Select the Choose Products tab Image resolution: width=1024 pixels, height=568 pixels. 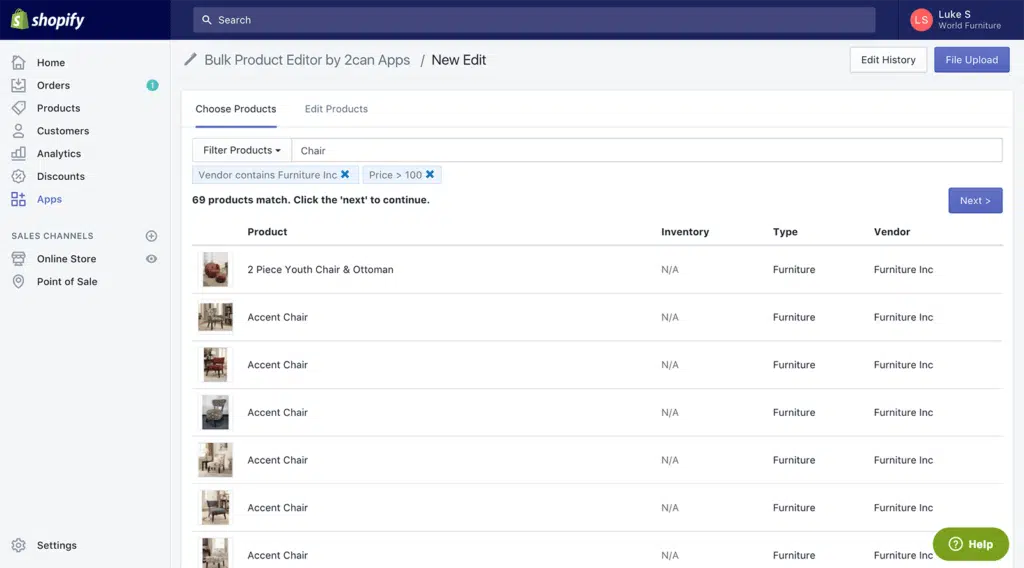(235, 109)
